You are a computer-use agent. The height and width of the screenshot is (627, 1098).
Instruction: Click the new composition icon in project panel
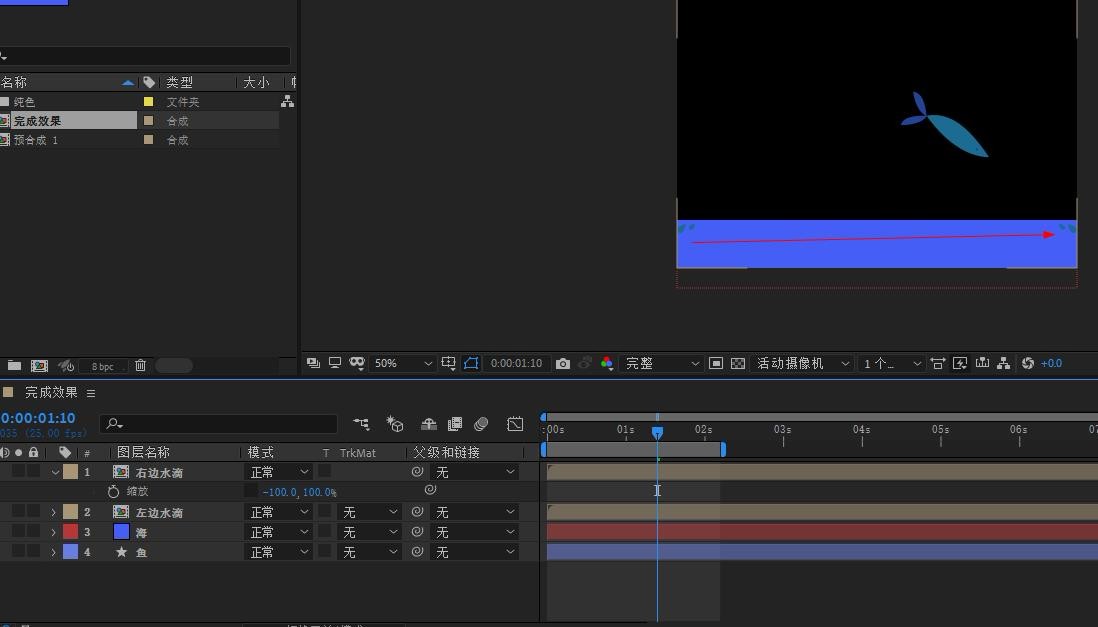pyautogui.click(x=39, y=366)
